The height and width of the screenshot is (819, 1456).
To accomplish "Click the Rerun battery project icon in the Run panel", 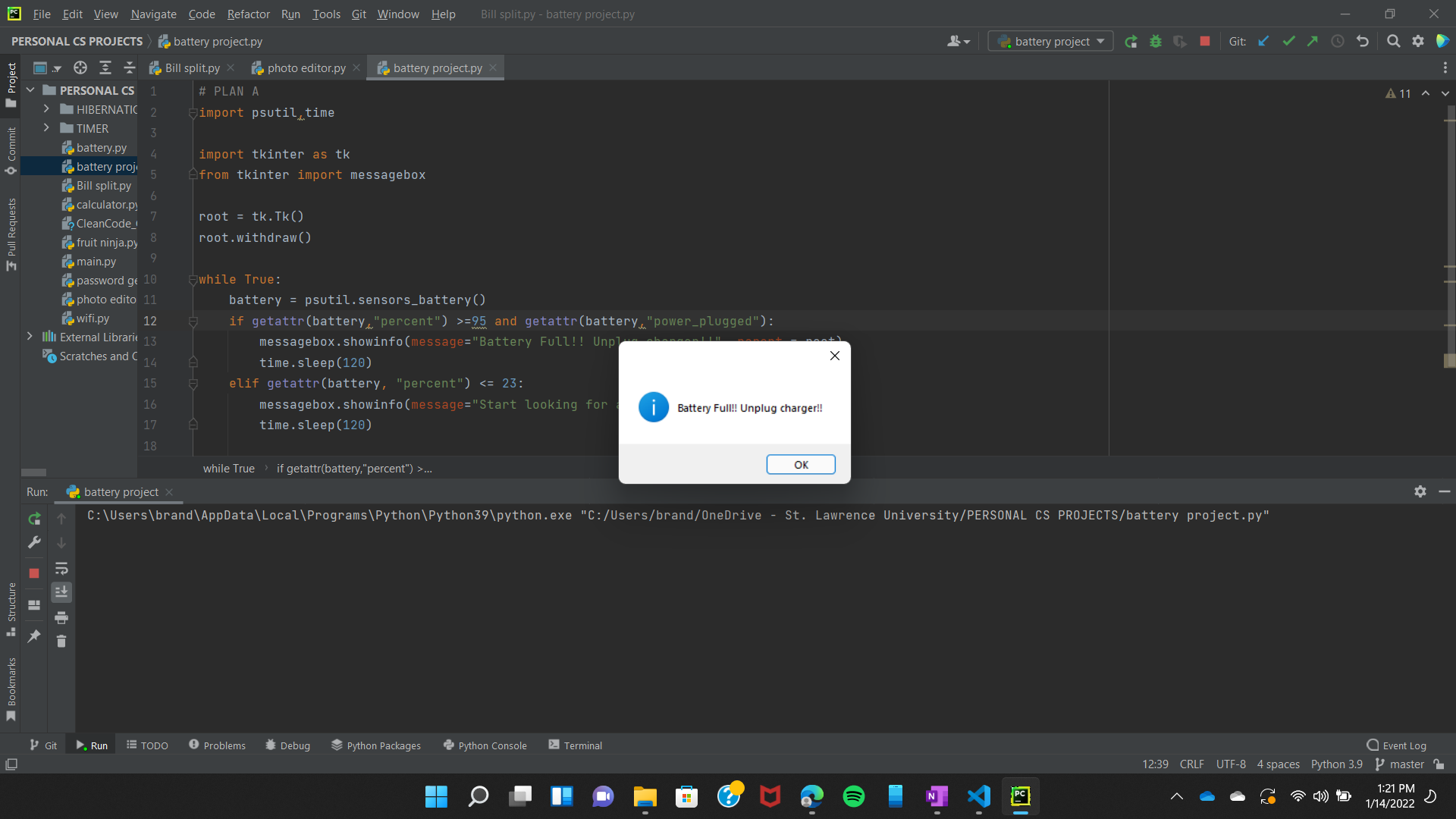I will pos(34,519).
